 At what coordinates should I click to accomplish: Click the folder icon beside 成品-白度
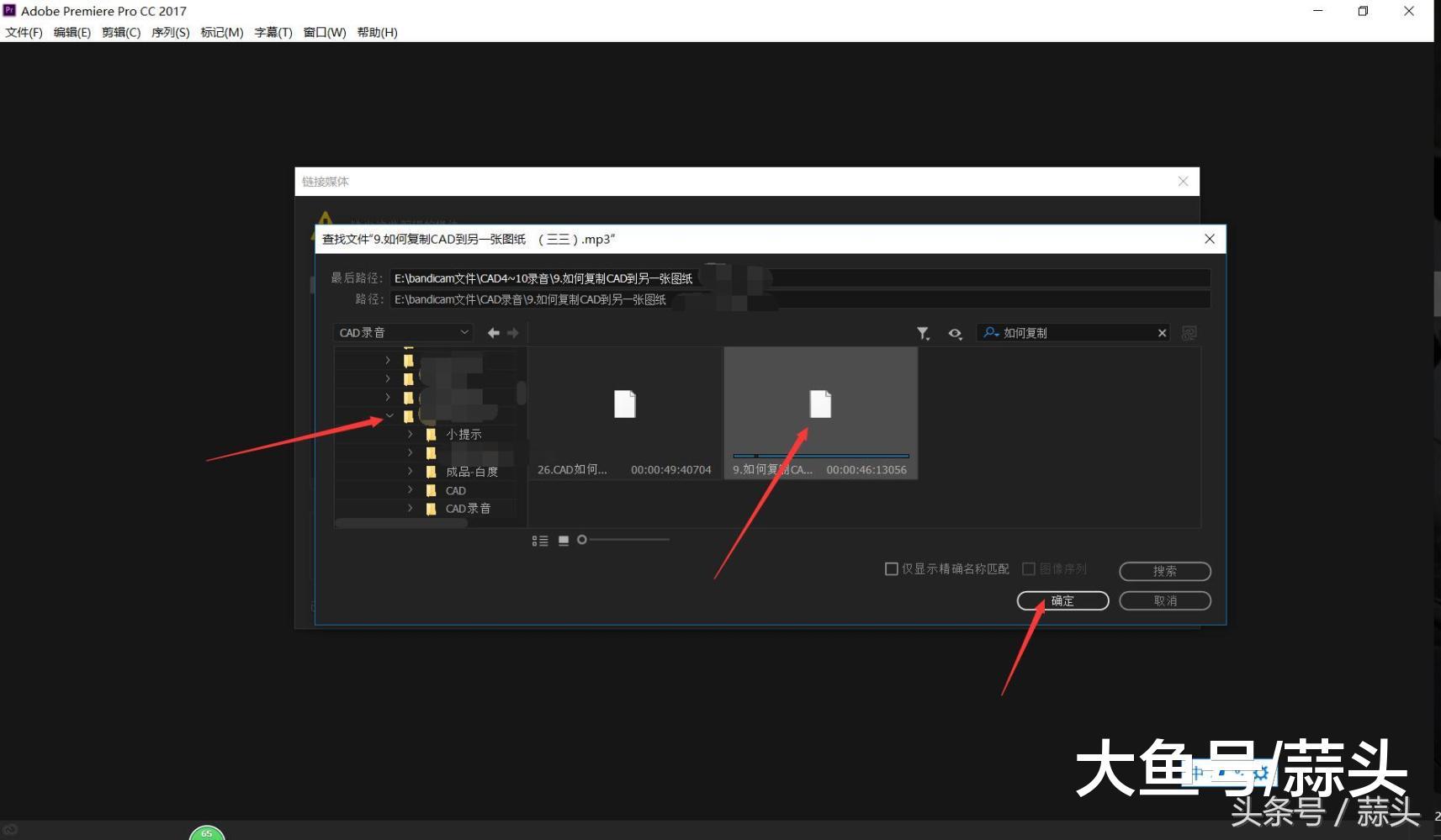(x=431, y=472)
